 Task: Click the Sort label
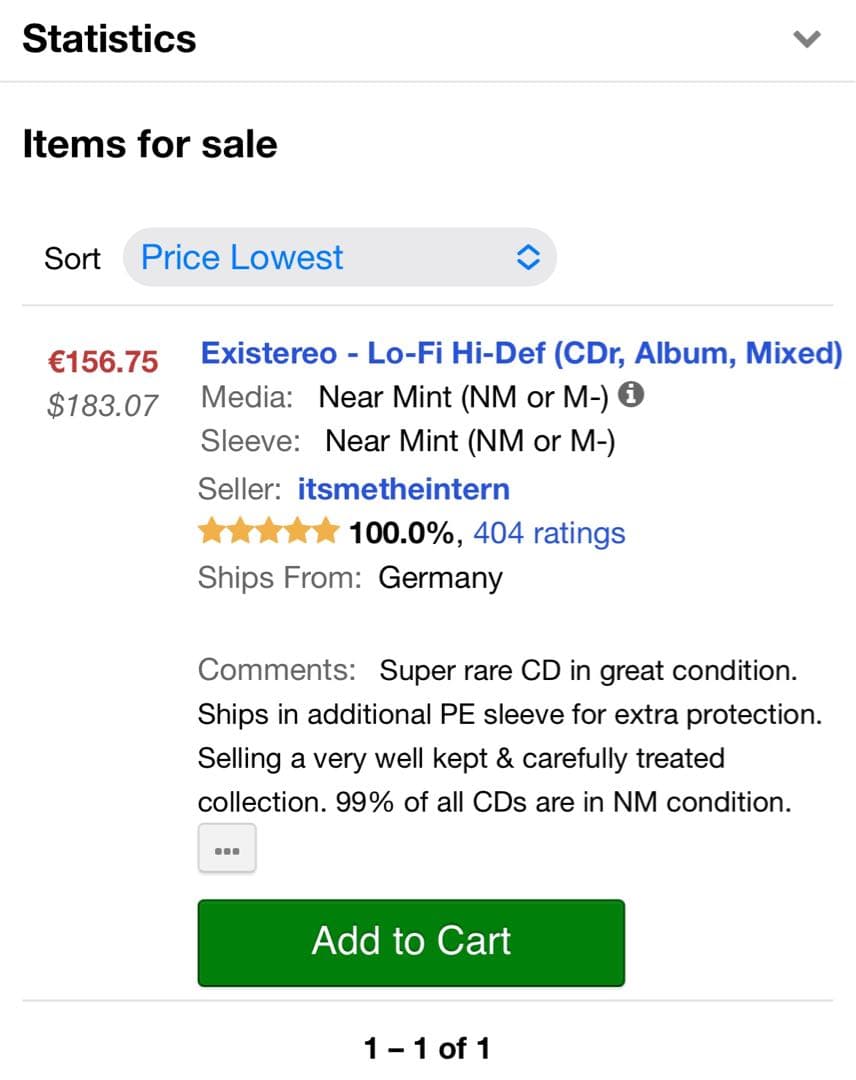pyautogui.click(x=72, y=258)
